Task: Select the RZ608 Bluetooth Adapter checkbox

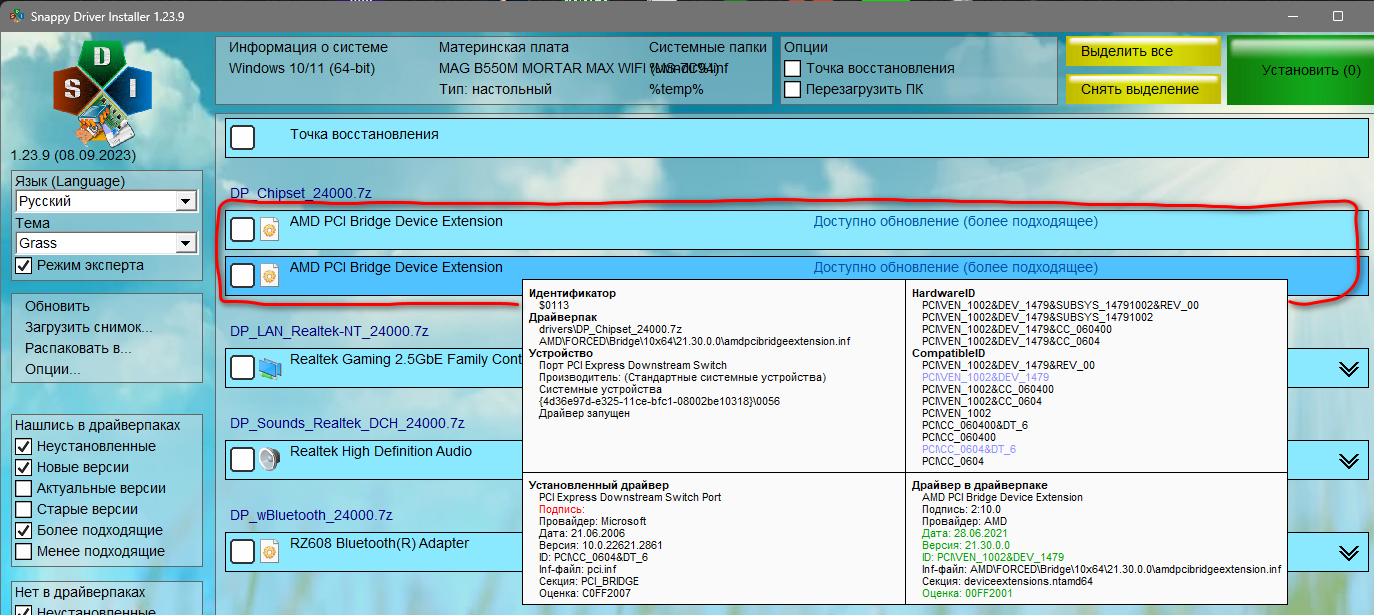Action: tap(242, 551)
